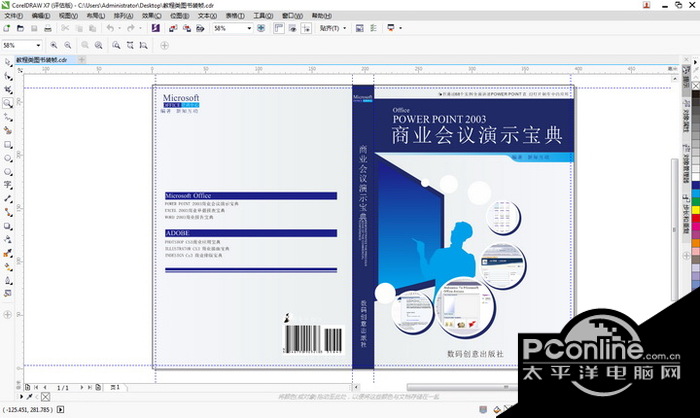Click the vertical scrollbar handle

coord(675,229)
